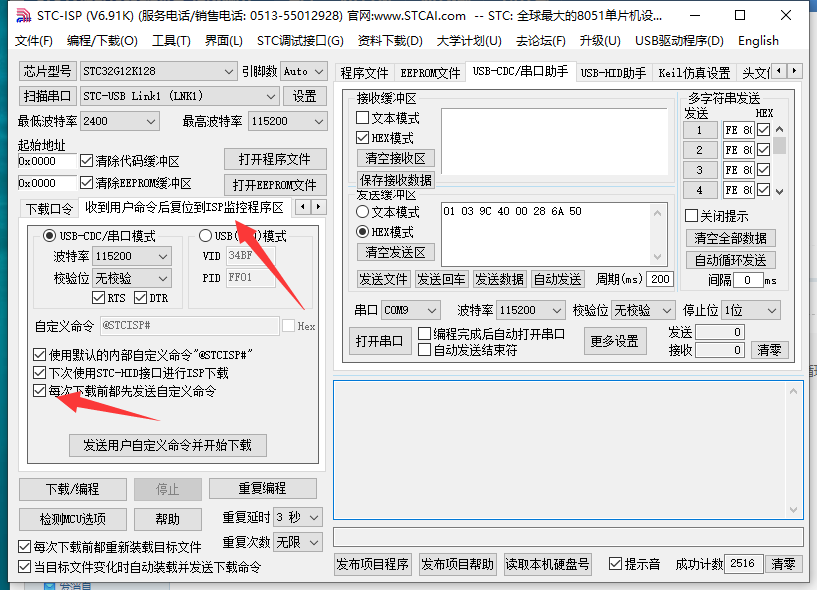
Task: Click the 读取本机硬盘号 button
Action: (x=547, y=564)
